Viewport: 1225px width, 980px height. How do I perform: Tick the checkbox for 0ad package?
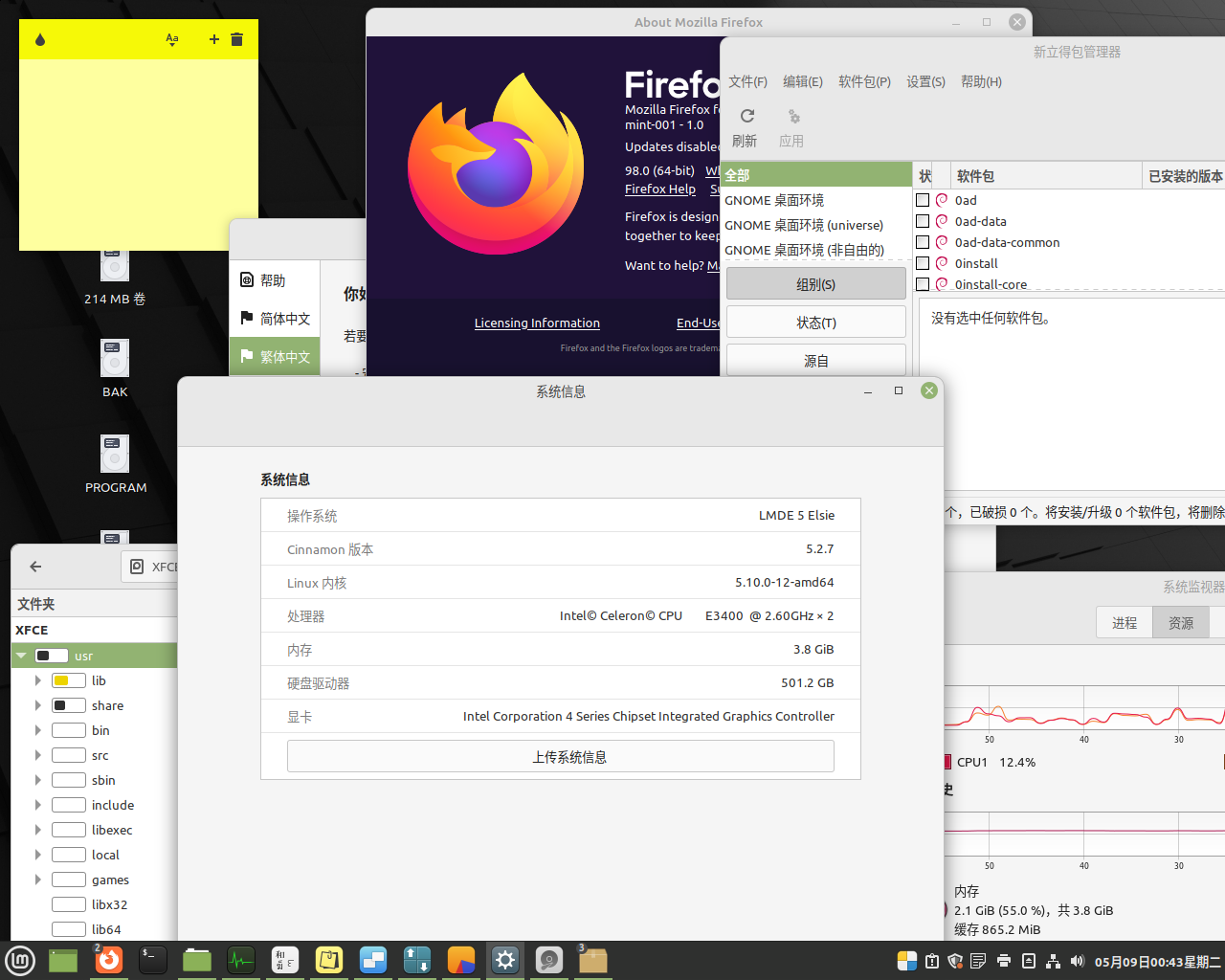click(x=923, y=200)
